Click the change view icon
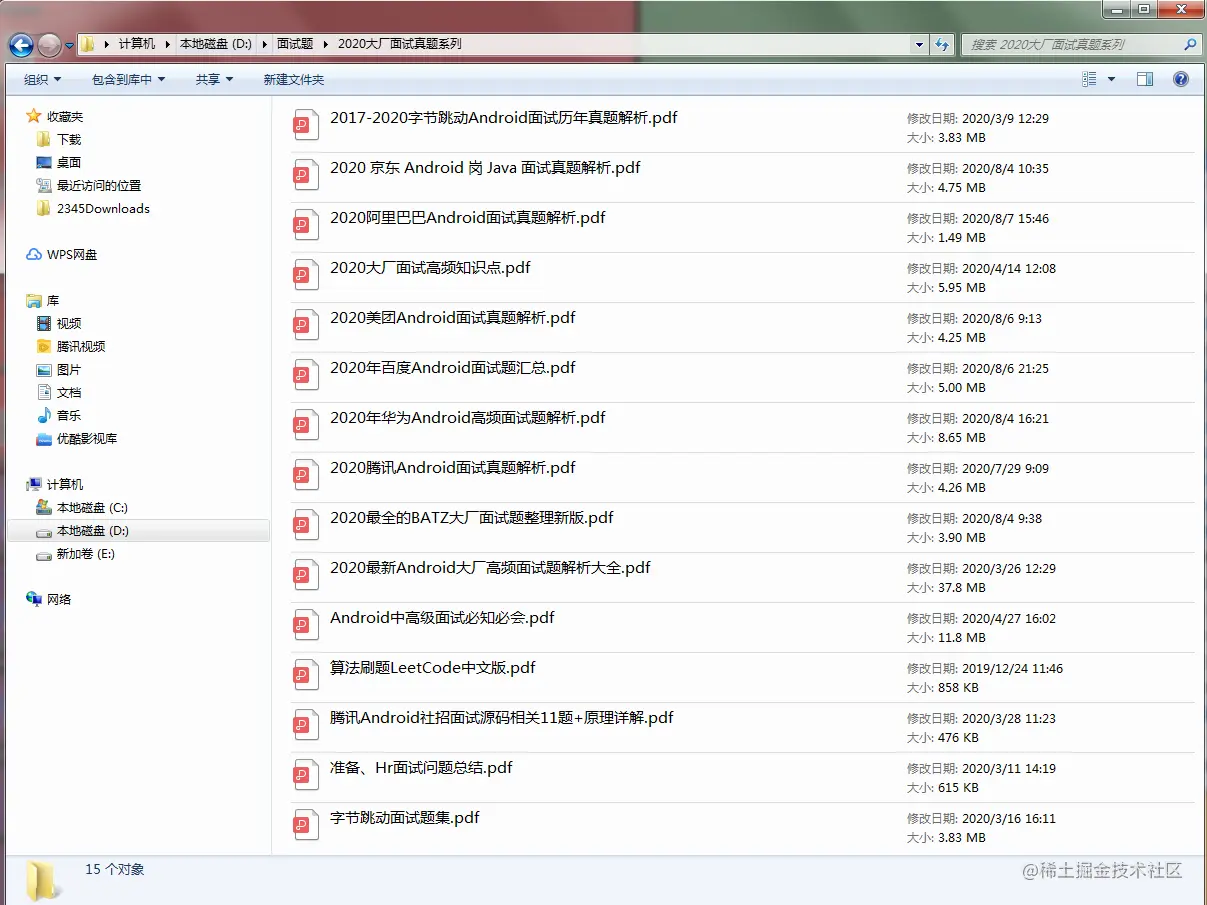This screenshot has height=905, width=1207. (1089, 79)
